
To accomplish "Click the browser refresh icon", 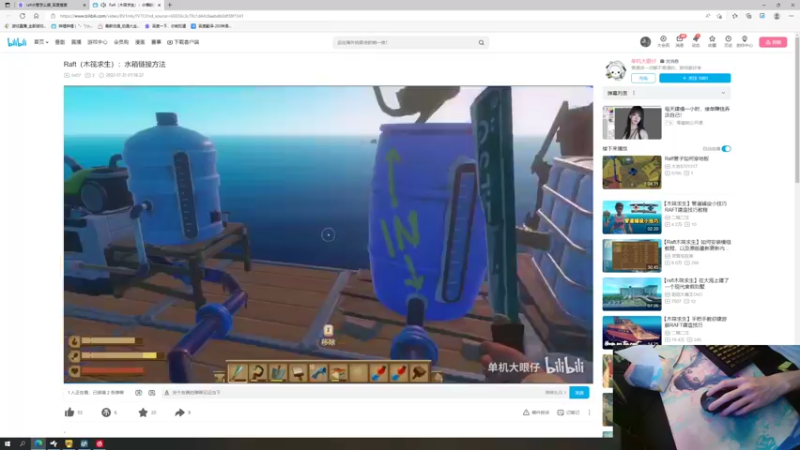I will pos(22,16).
